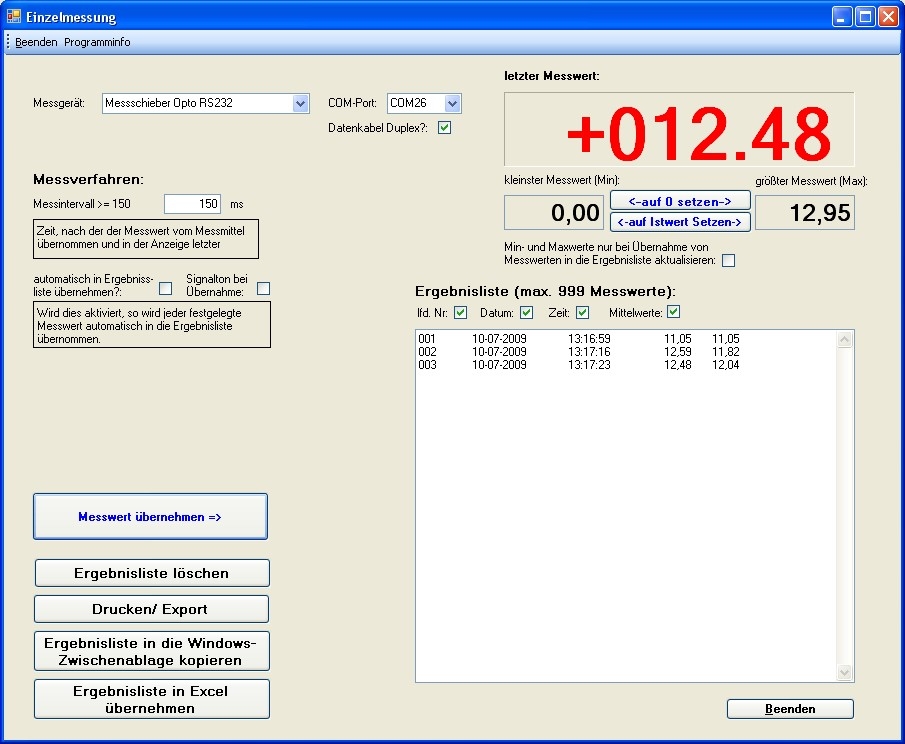The width and height of the screenshot is (905, 744).
Task: Uncheck the lfd. Nr. column checkbox
Action: 460,312
